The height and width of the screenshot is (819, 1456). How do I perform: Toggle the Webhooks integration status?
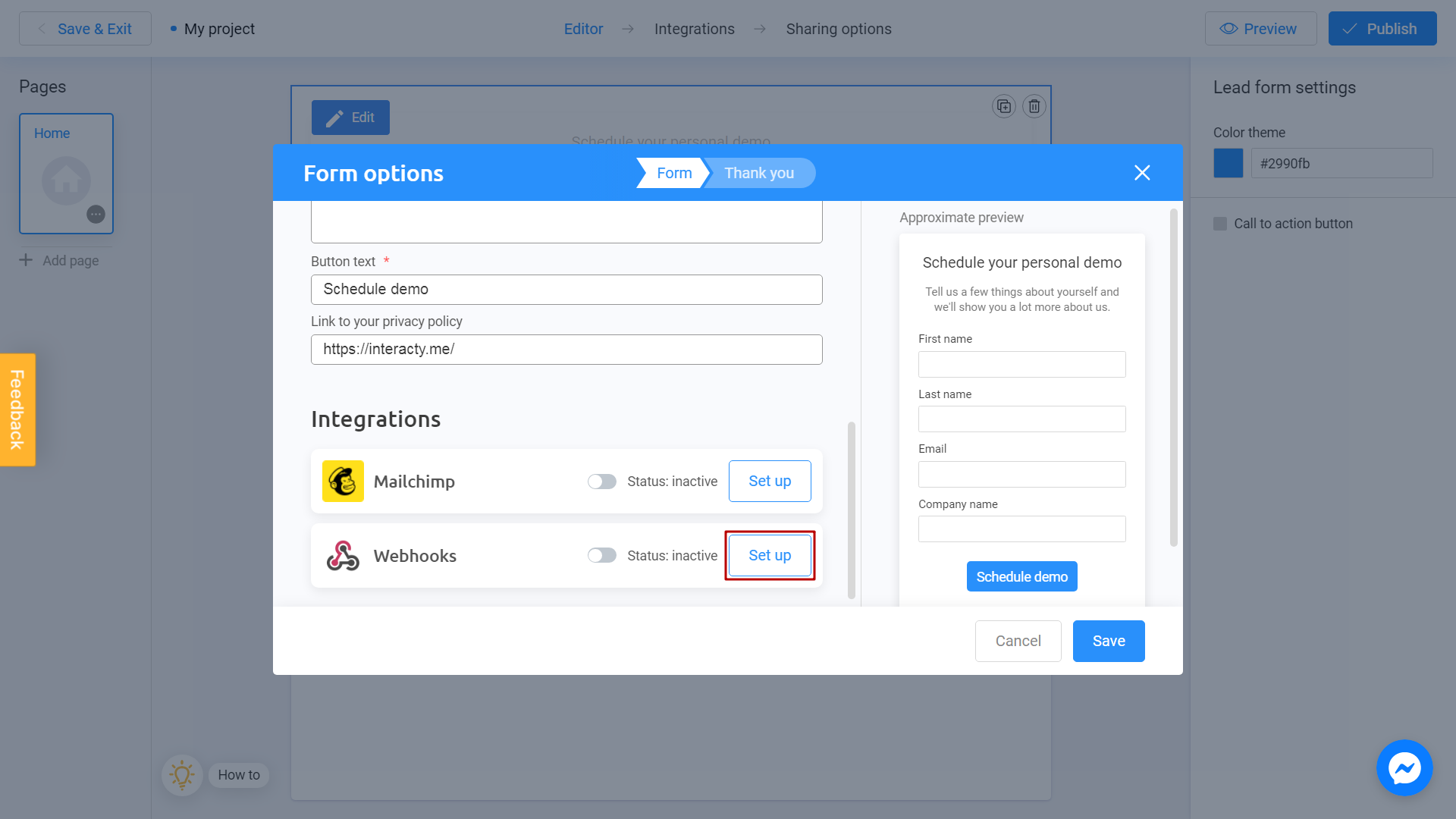coord(600,555)
